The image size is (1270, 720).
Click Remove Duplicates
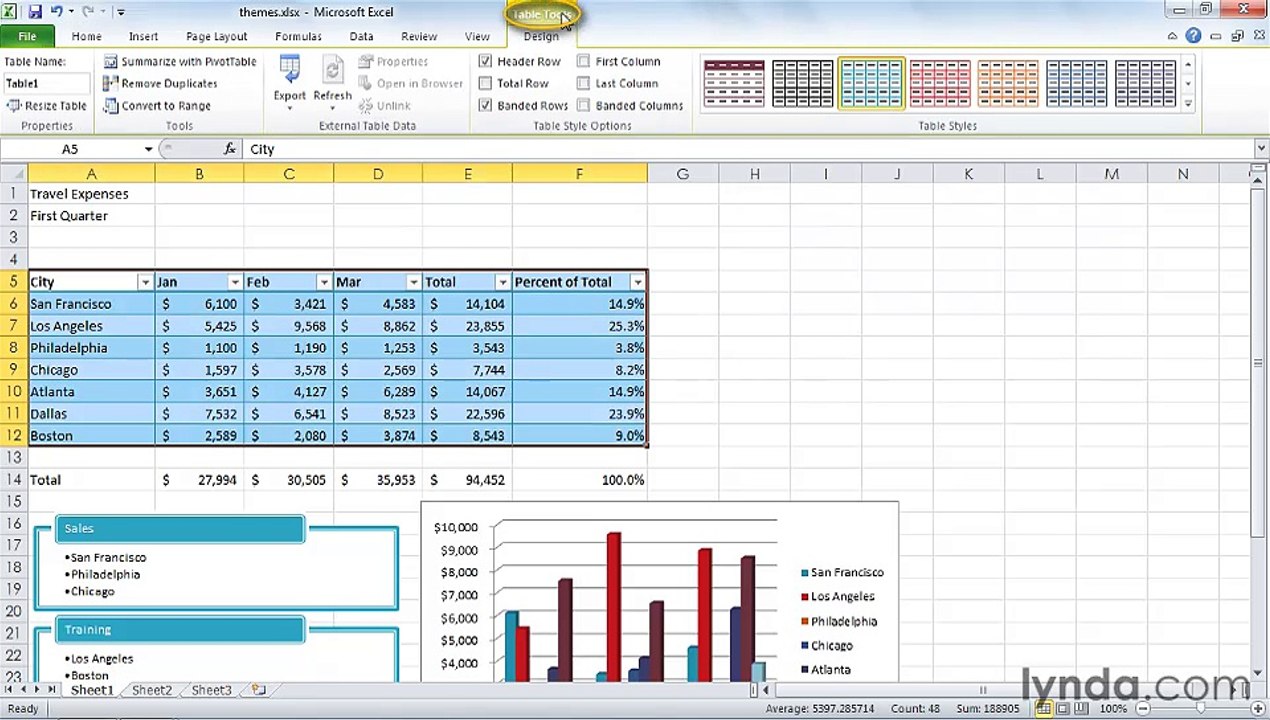(160, 84)
